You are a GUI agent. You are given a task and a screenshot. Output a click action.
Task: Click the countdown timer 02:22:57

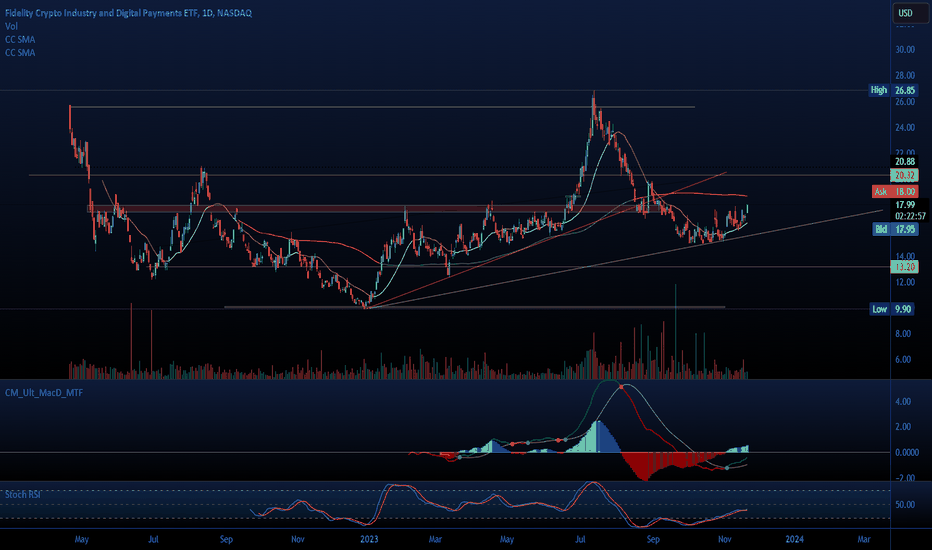[x=910, y=216]
